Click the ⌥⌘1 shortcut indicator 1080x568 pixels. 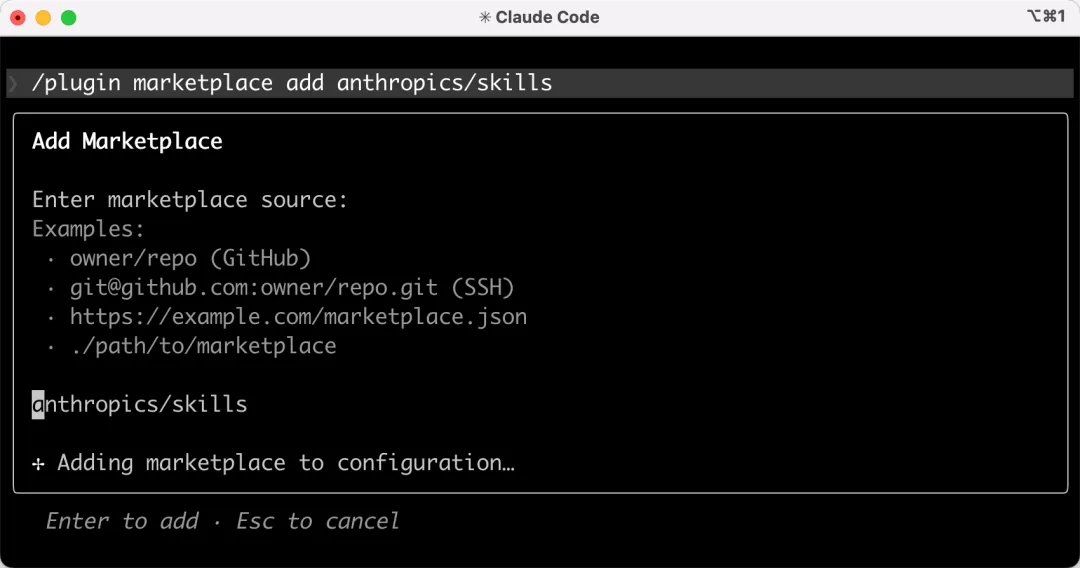tap(1046, 16)
